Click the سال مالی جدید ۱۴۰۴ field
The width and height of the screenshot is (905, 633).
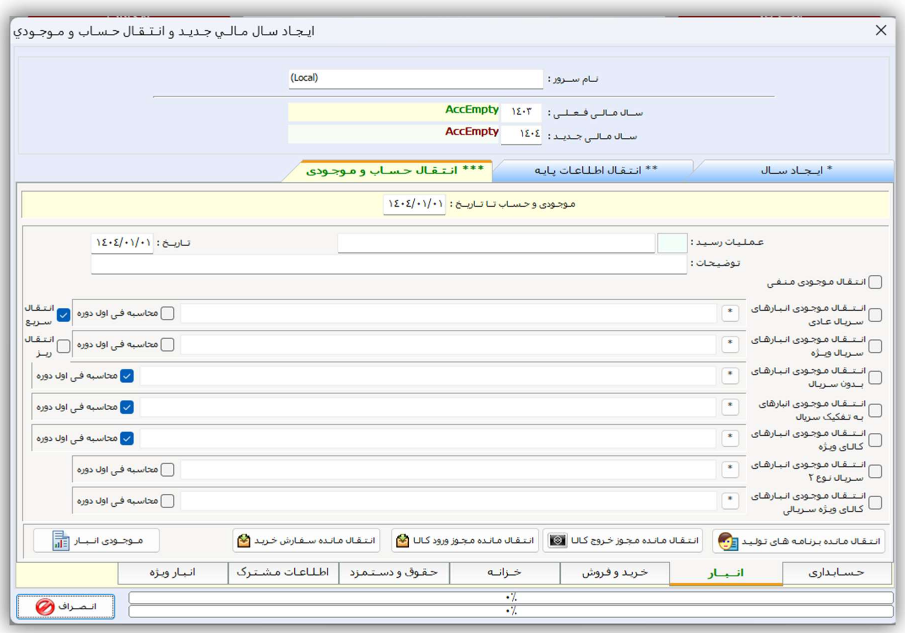(521, 134)
